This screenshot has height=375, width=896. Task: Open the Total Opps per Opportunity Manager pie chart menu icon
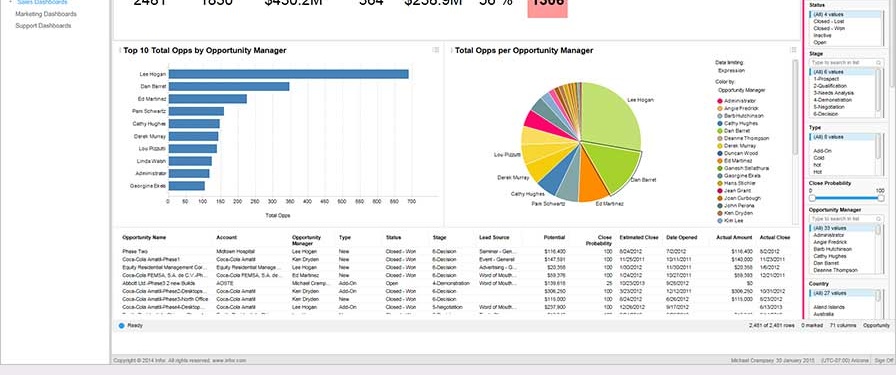coord(793,50)
